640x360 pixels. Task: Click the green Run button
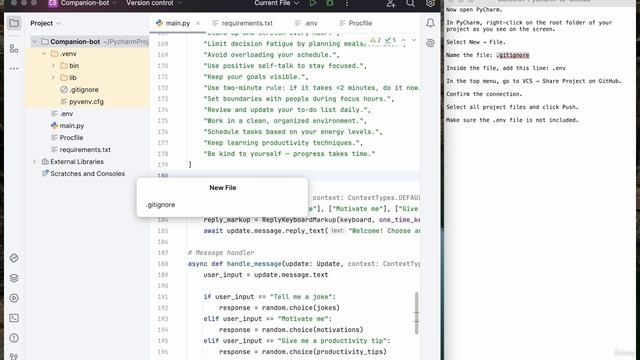pyautogui.click(x=313, y=3)
